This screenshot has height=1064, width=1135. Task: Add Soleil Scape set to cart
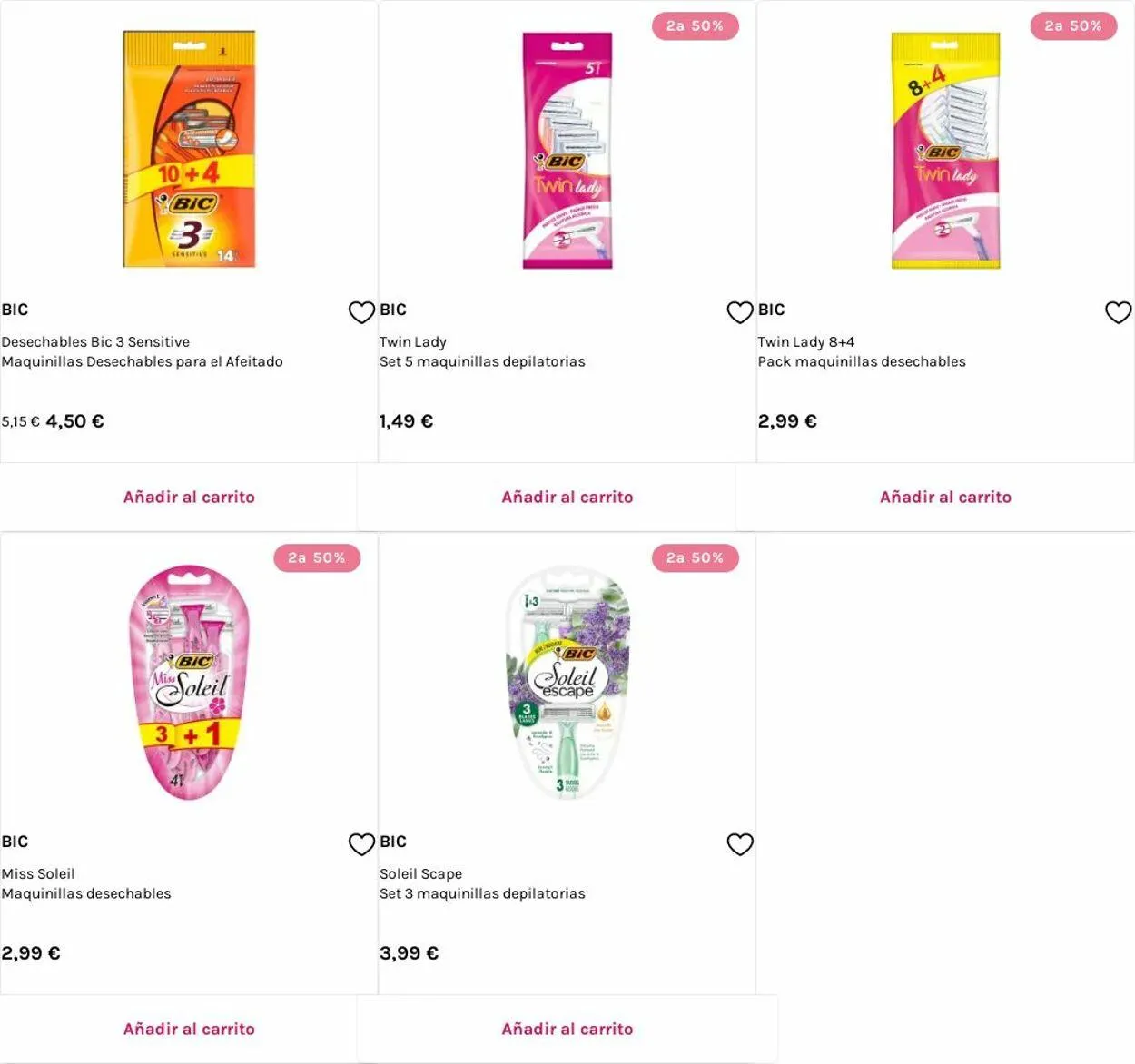(x=567, y=1030)
